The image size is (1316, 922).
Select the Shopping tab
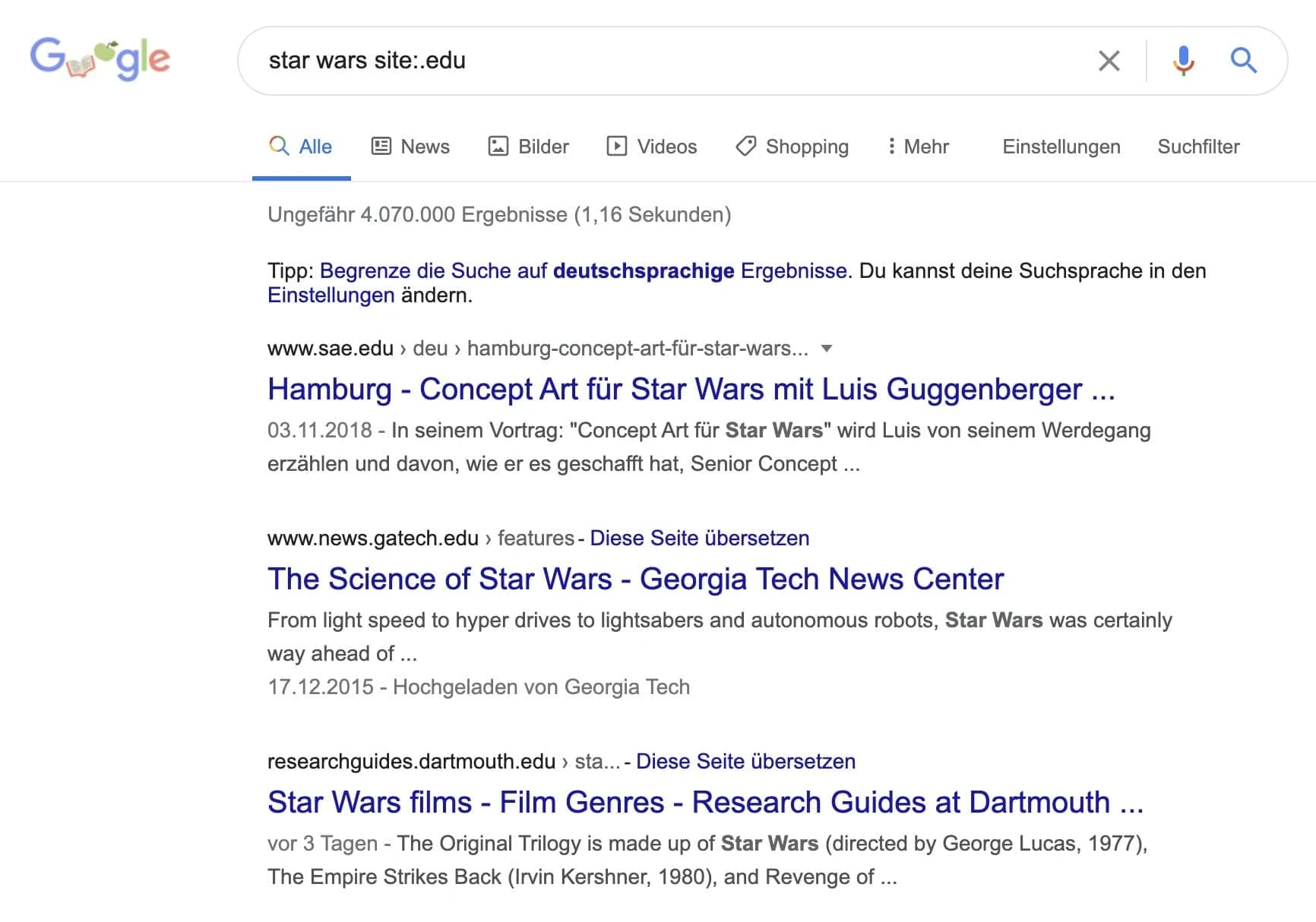tap(792, 147)
